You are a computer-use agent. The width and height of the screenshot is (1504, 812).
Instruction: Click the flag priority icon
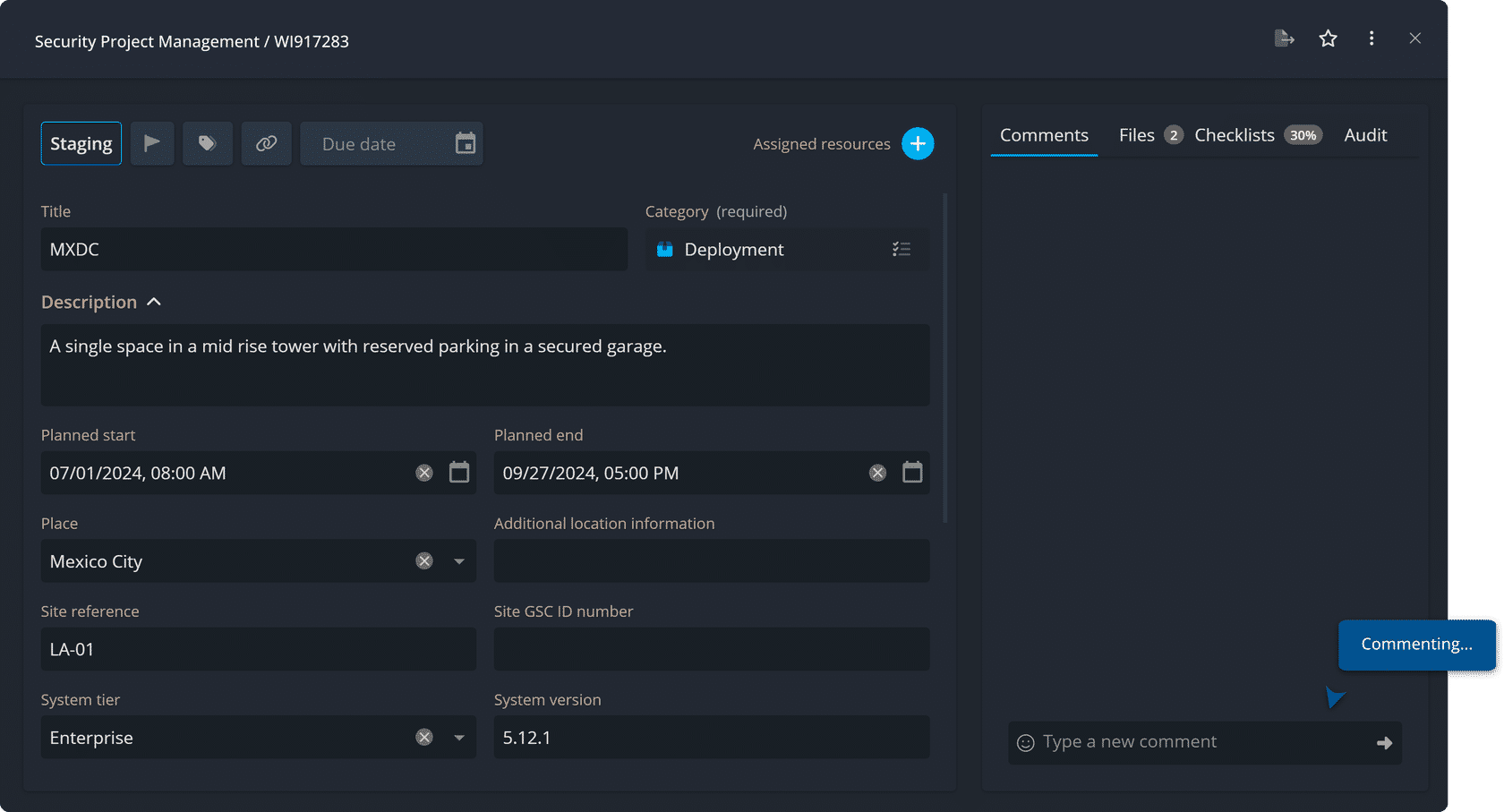152,143
